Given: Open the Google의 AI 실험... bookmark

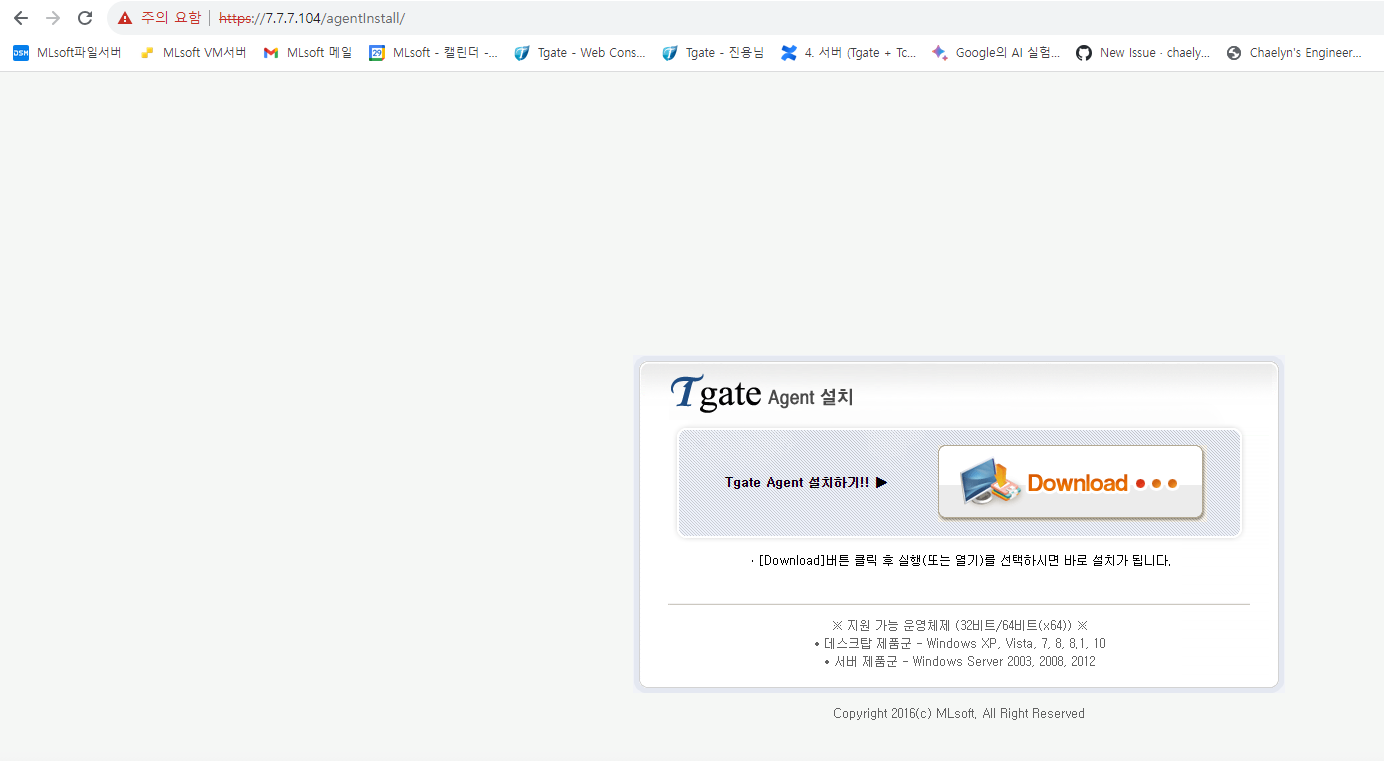Looking at the screenshot, I should coord(996,53).
